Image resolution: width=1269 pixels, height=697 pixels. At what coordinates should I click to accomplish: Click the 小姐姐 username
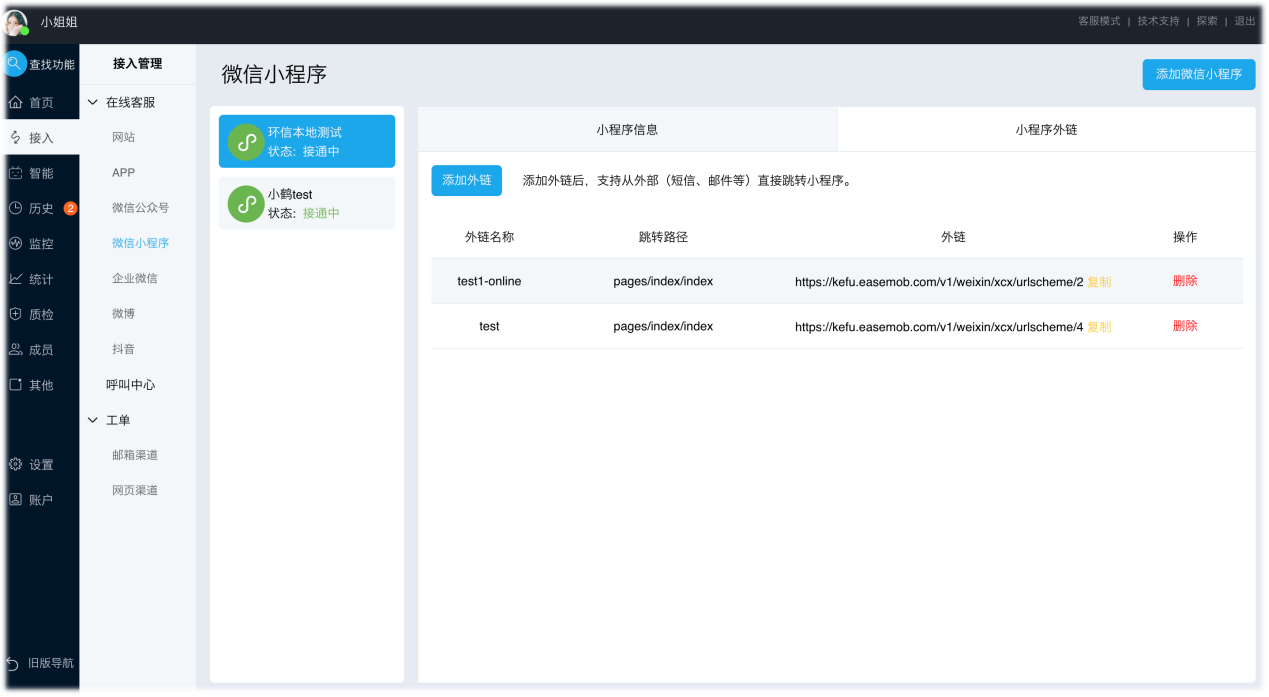point(59,22)
